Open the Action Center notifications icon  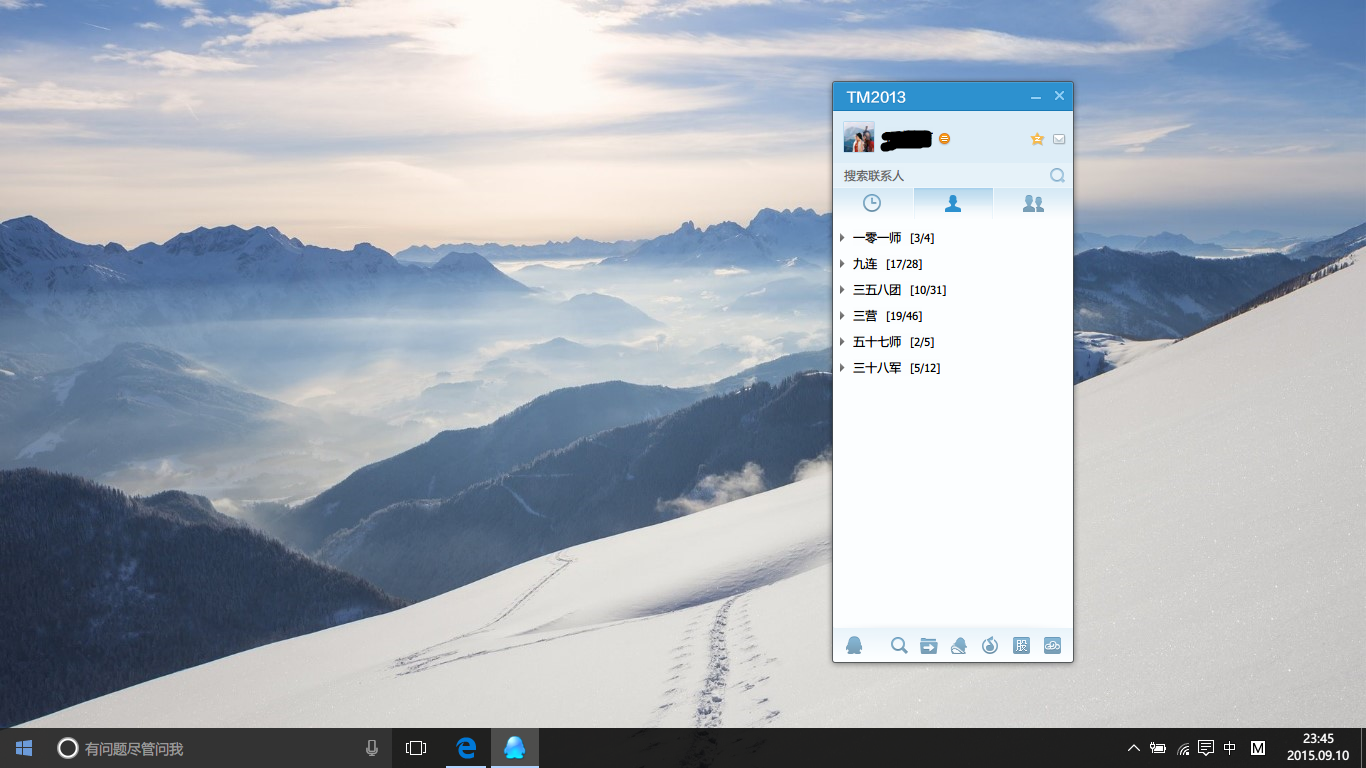click(1206, 748)
